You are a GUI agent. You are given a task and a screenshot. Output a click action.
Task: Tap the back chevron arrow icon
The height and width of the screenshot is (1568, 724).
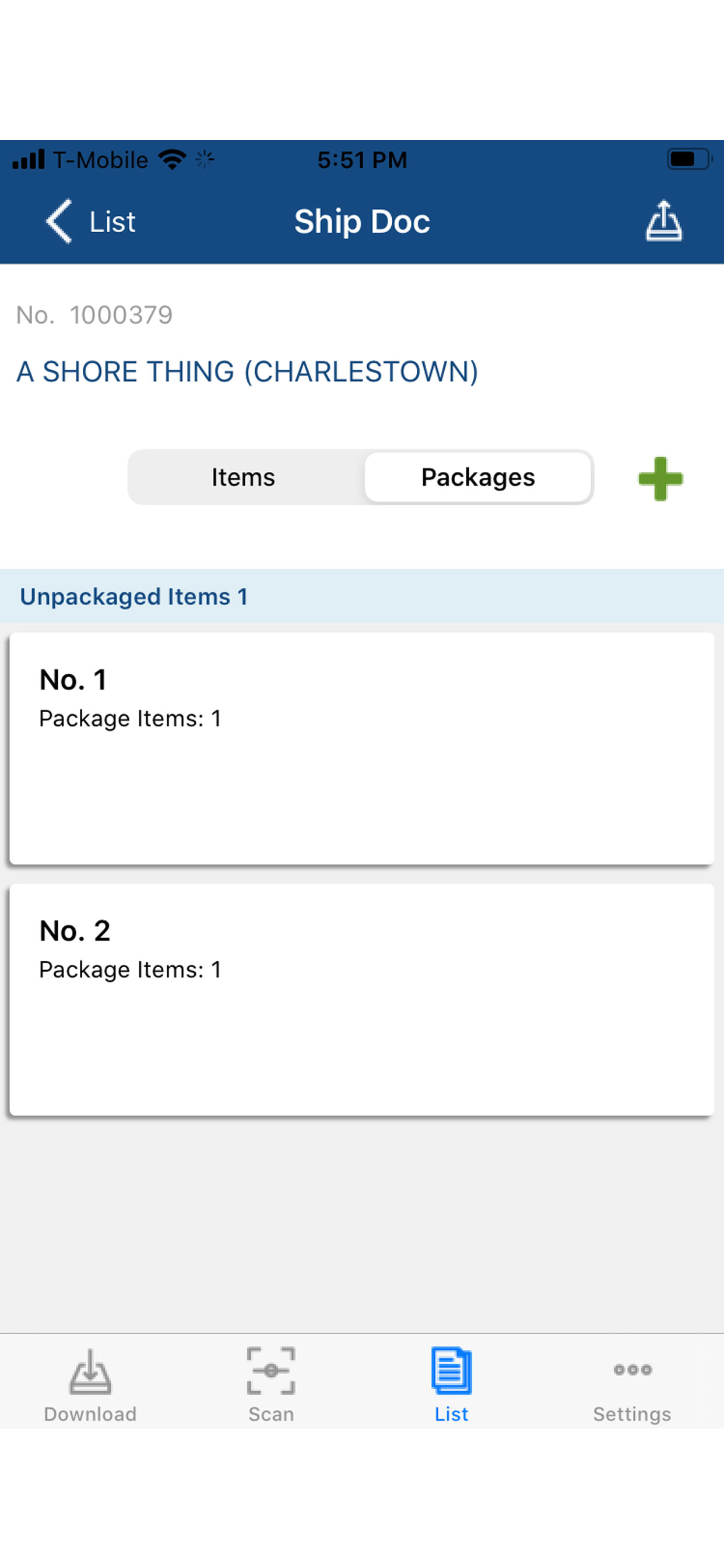click(x=59, y=221)
